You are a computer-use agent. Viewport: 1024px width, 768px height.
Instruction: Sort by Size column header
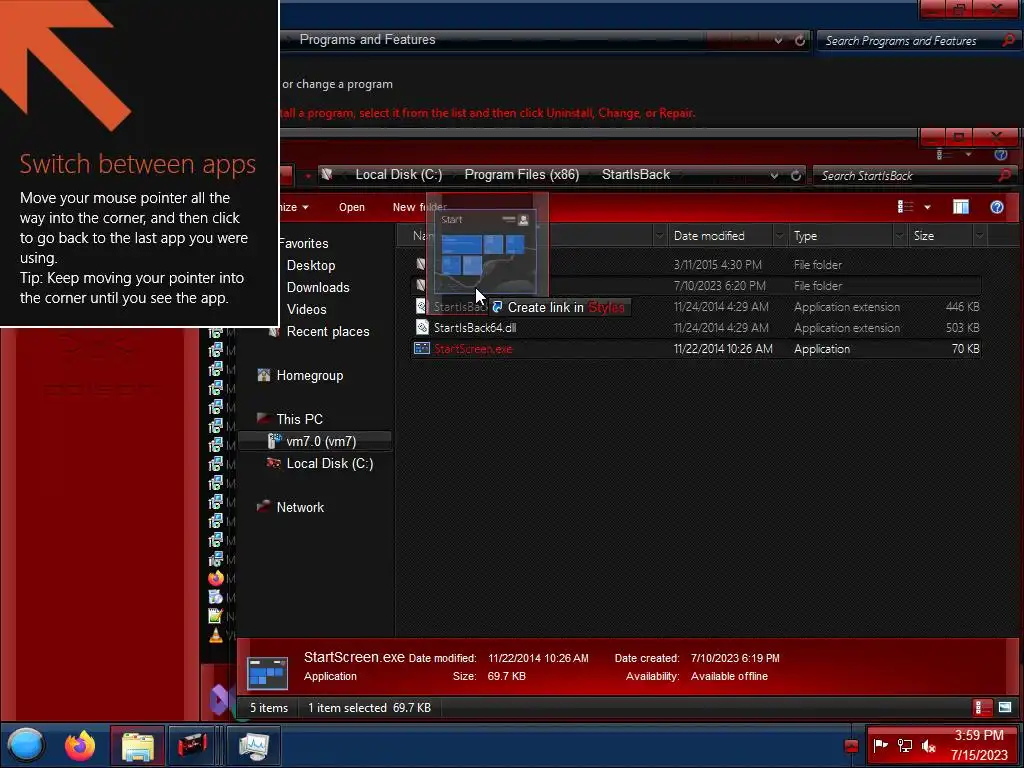pyautogui.click(x=923, y=236)
